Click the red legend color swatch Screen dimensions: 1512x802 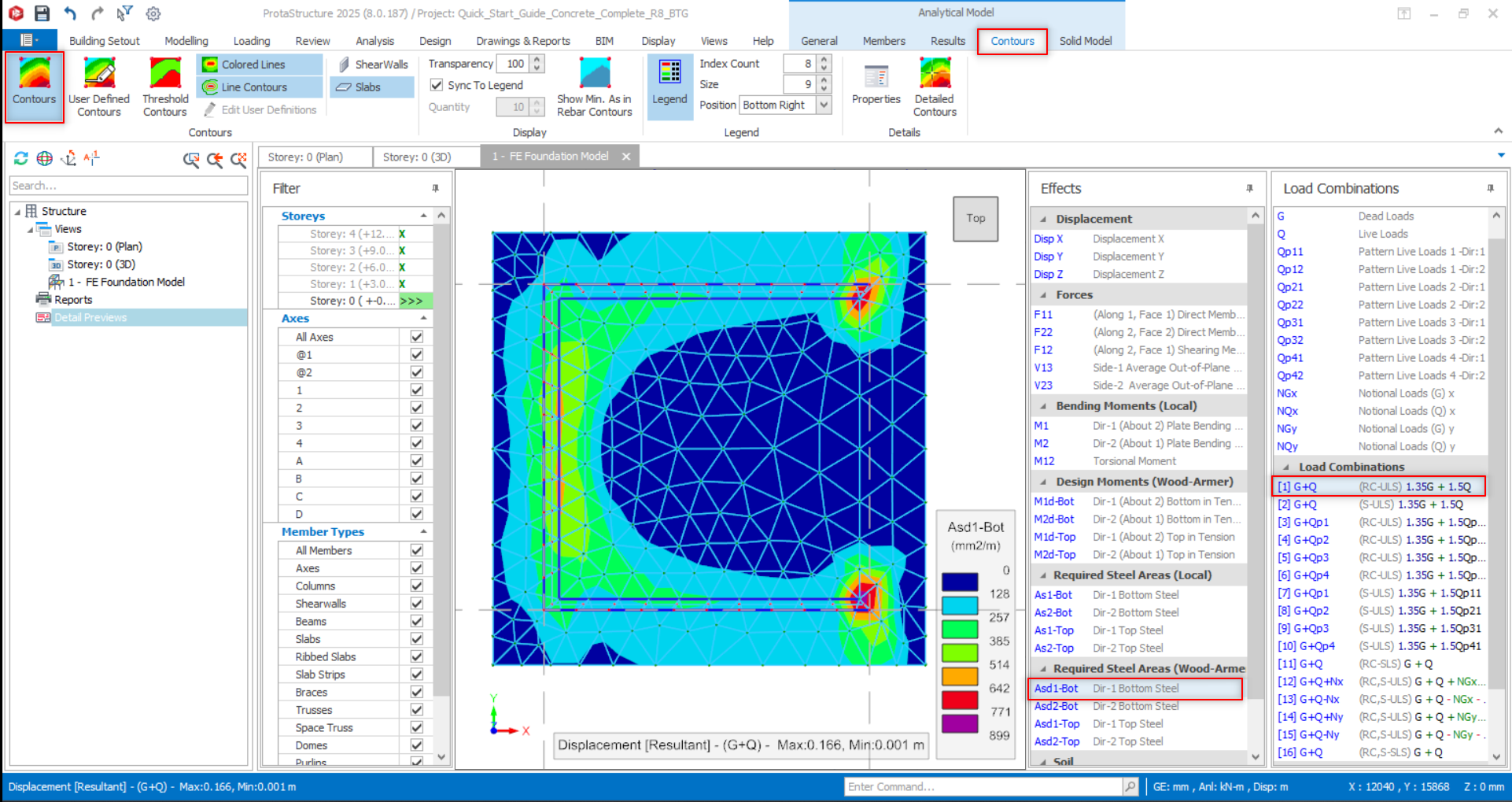coord(960,699)
